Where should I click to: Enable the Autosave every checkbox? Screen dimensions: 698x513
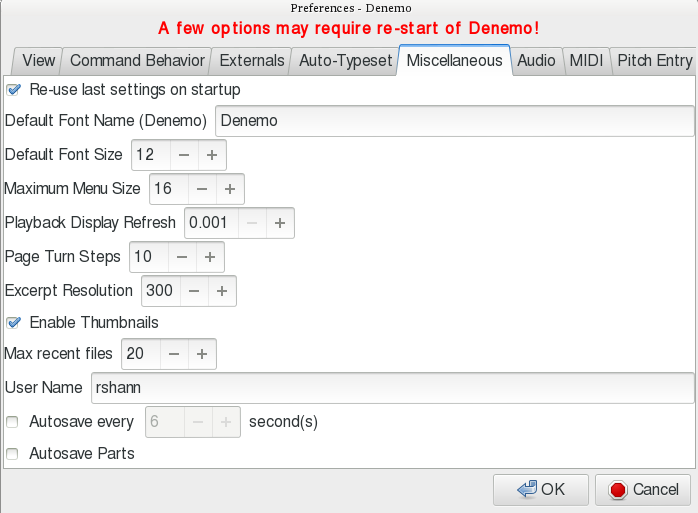pos(13,422)
